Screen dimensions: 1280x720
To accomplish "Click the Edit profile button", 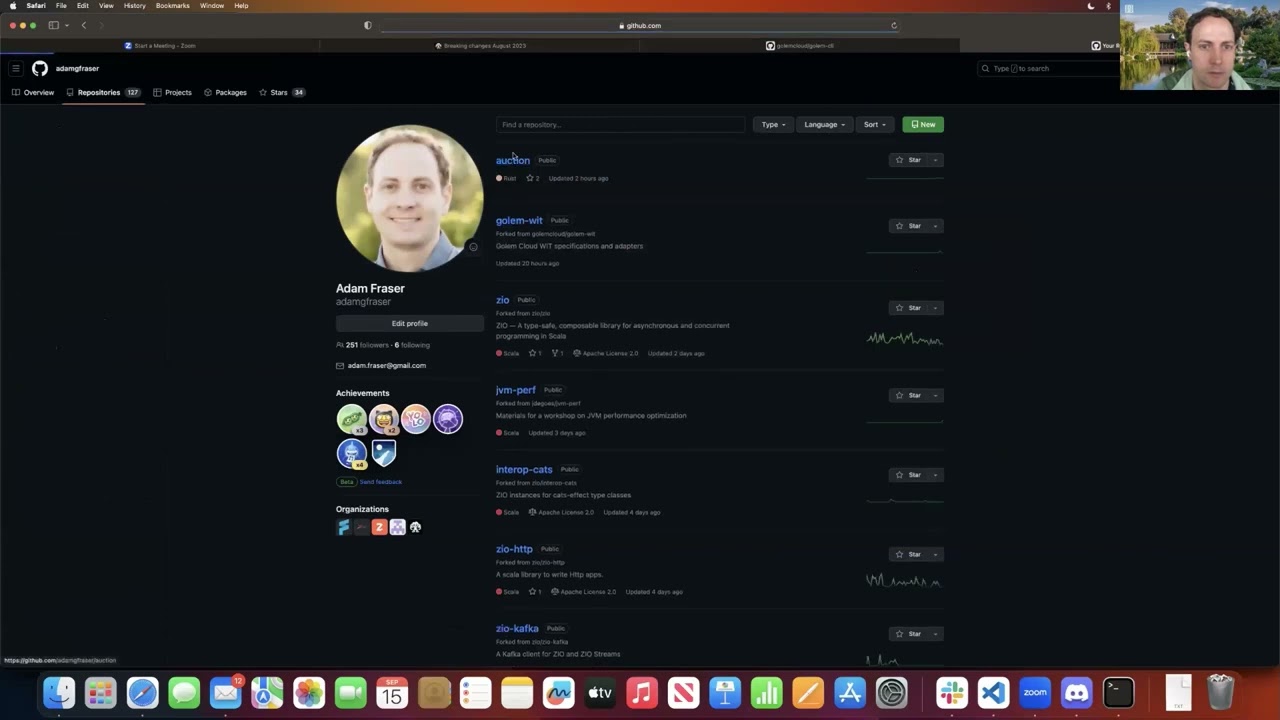I will pos(410,324).
